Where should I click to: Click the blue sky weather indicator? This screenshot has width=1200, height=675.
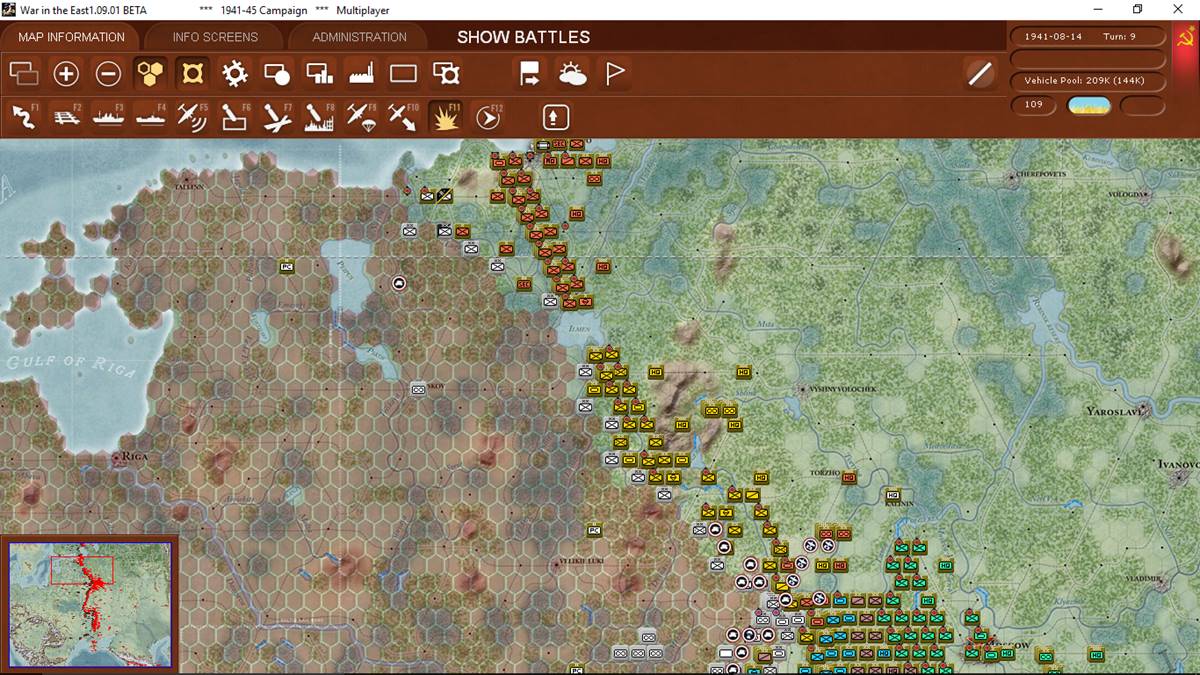(1089, 105)
